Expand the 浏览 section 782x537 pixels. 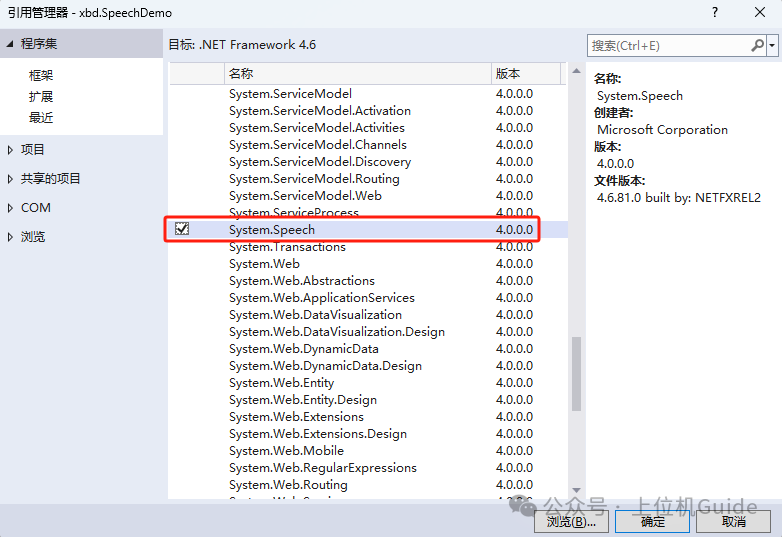point(10,237)
